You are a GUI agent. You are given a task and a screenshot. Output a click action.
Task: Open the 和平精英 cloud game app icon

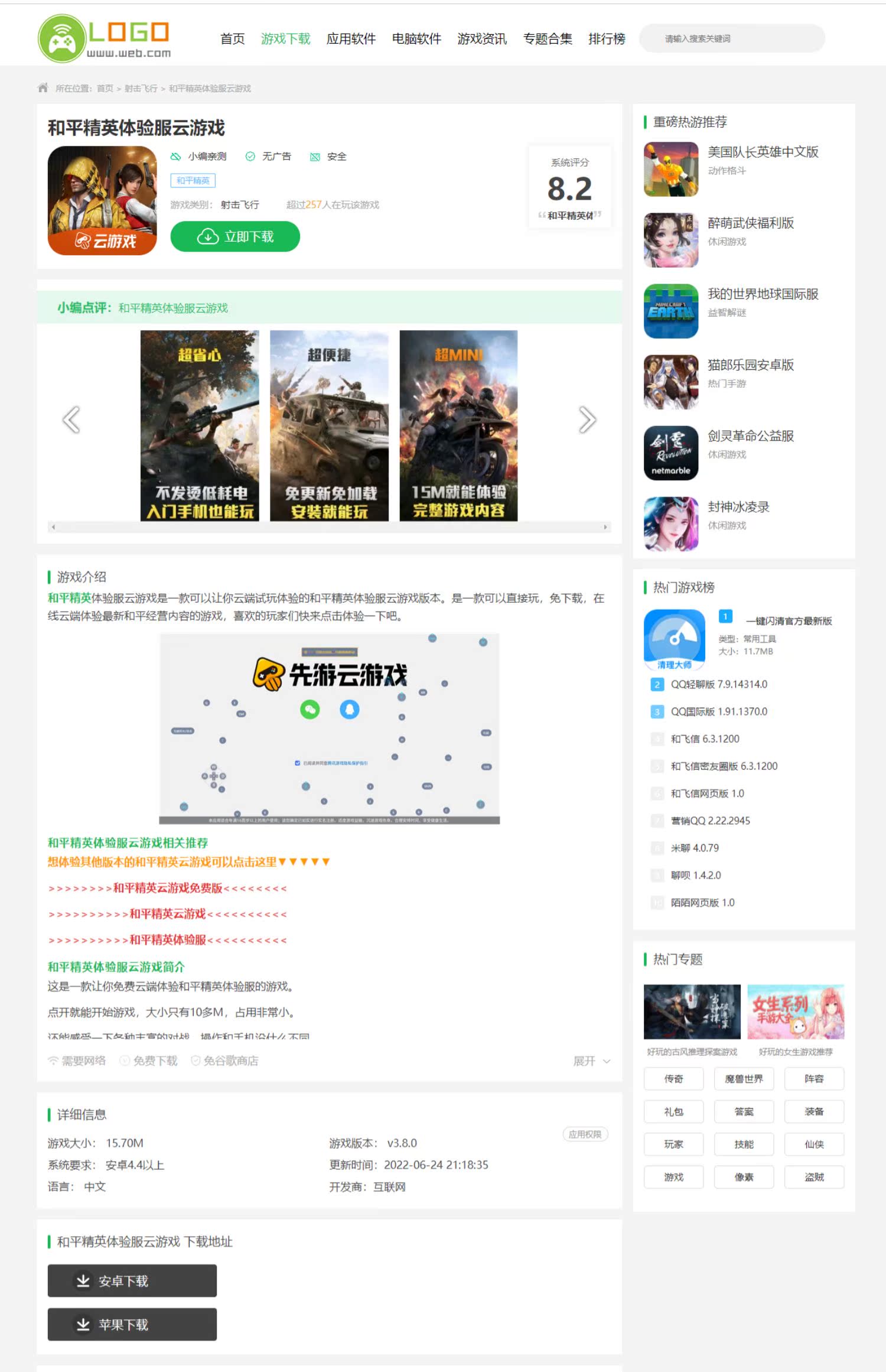(102, 200)
